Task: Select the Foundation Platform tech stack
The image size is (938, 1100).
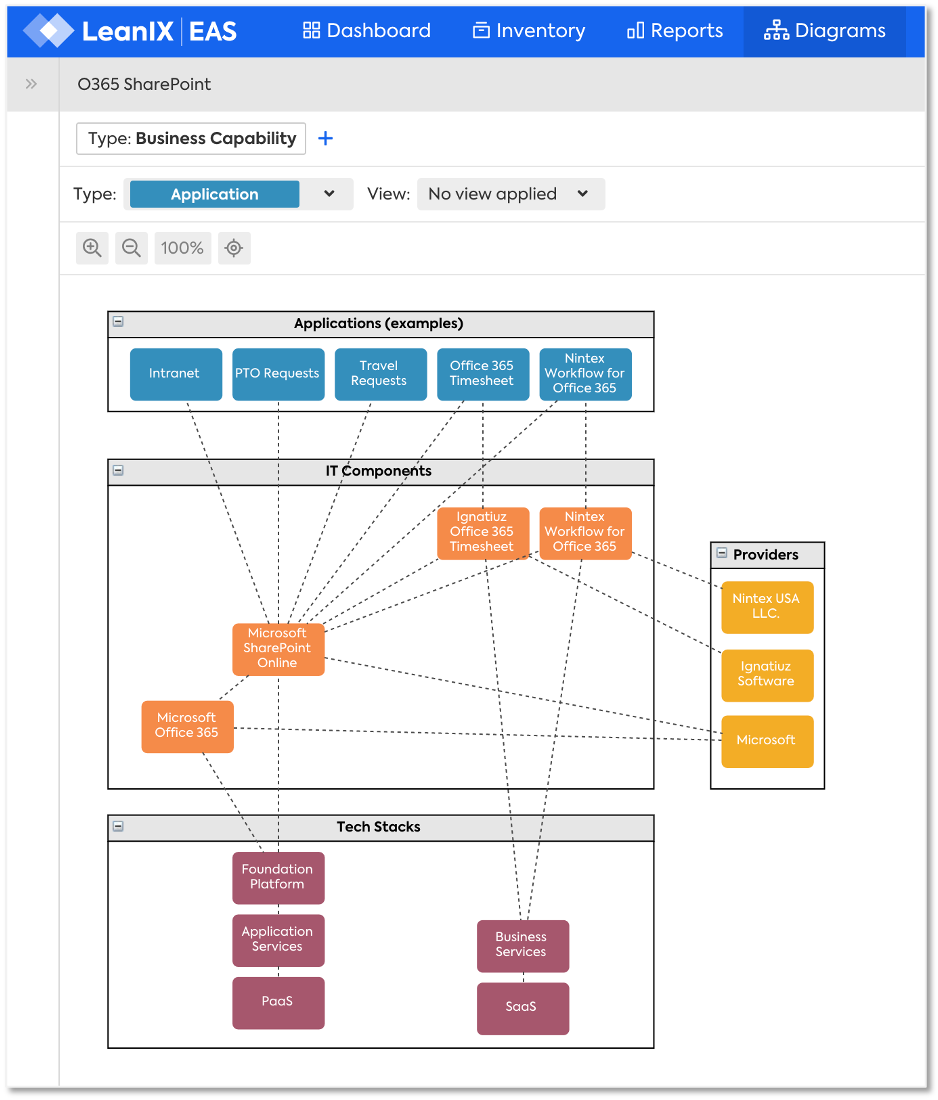Action: (279, 878)
